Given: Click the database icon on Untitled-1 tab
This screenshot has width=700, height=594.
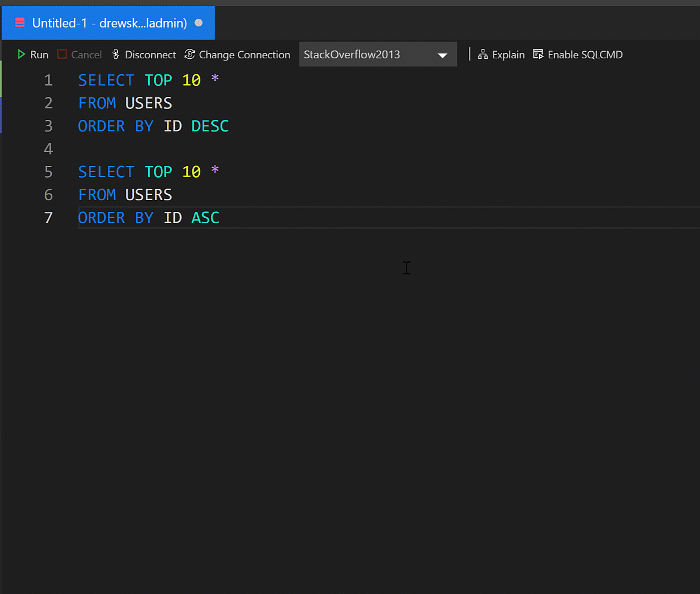Looking at the screenshot, I should pyautogui.click(x=20, y=22).
